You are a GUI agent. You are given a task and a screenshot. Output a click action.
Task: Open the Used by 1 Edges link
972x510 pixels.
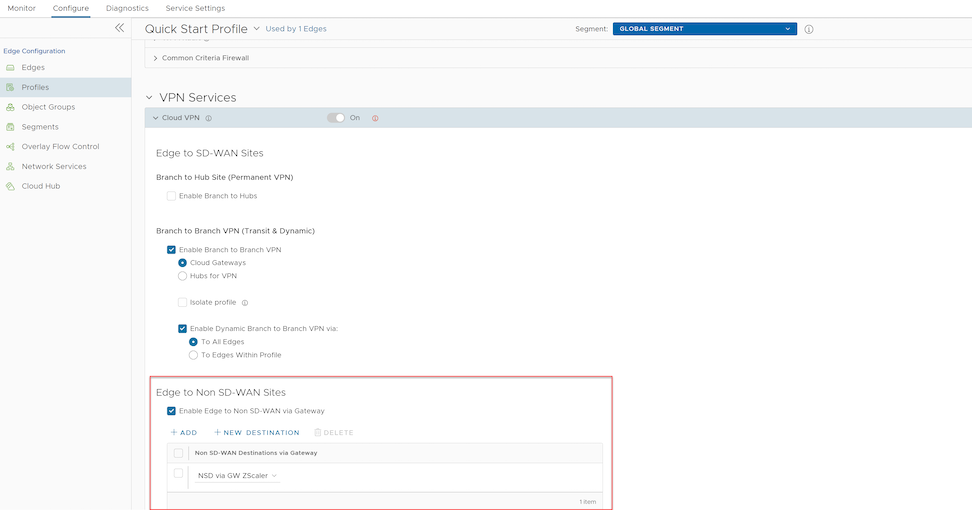296,29
